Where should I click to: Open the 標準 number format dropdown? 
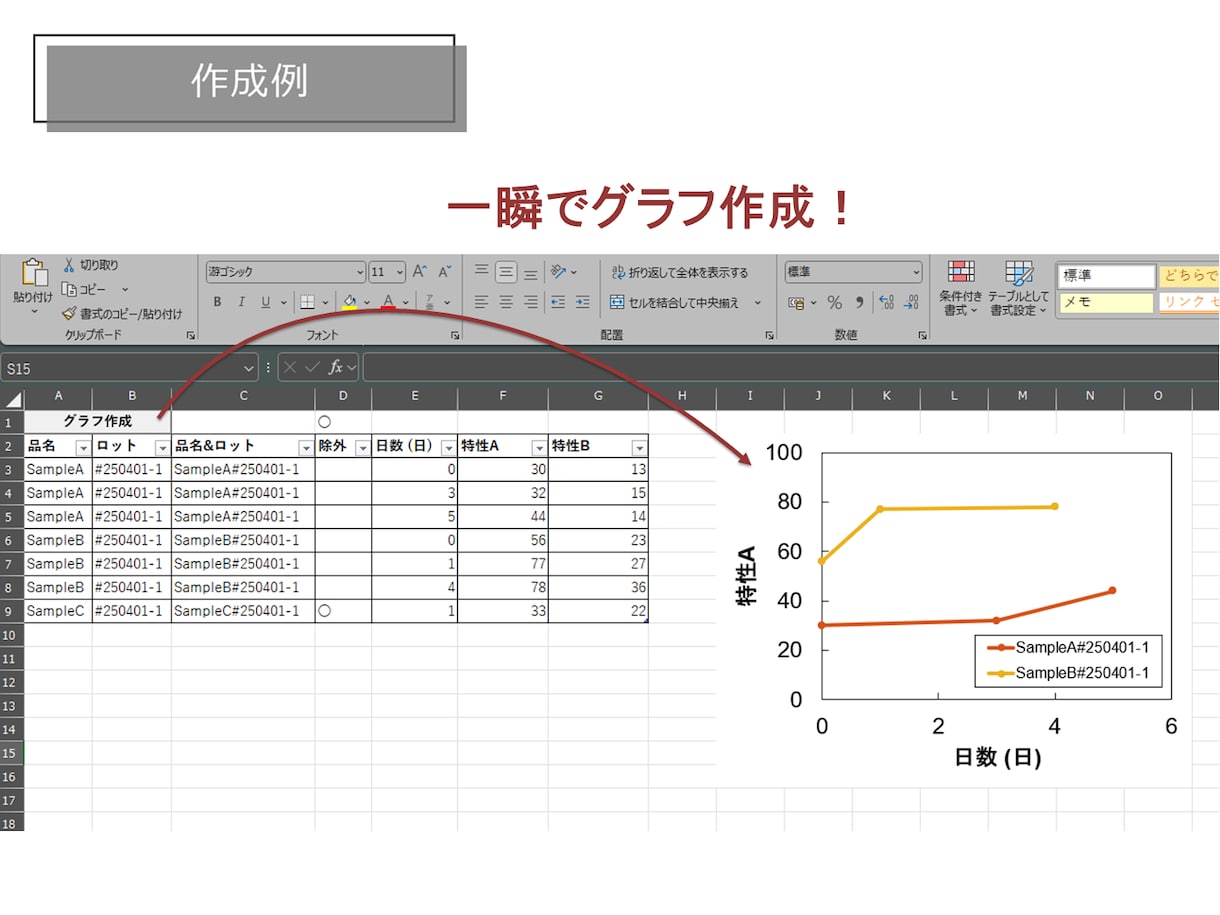point(916,272)
